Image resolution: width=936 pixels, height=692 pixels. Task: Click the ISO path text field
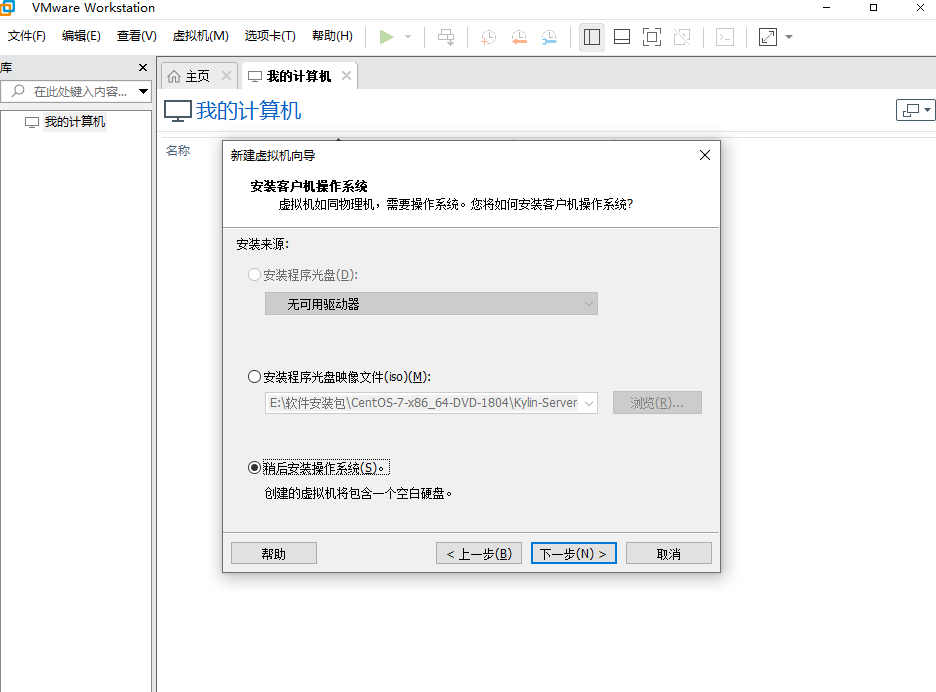click(x=423, y=403)
